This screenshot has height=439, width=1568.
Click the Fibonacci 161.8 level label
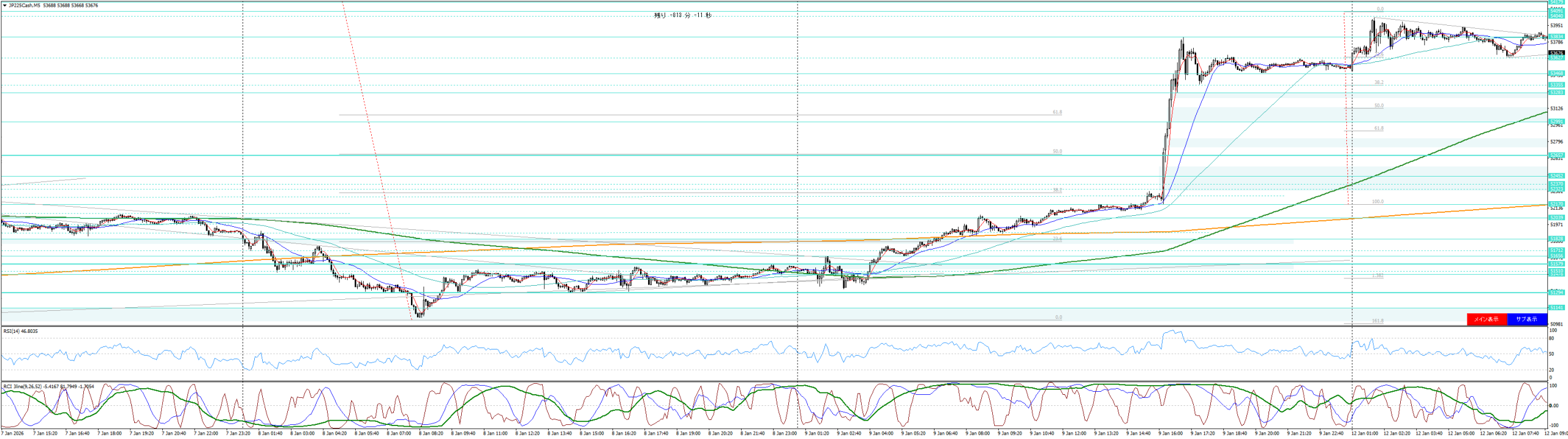1378,321
